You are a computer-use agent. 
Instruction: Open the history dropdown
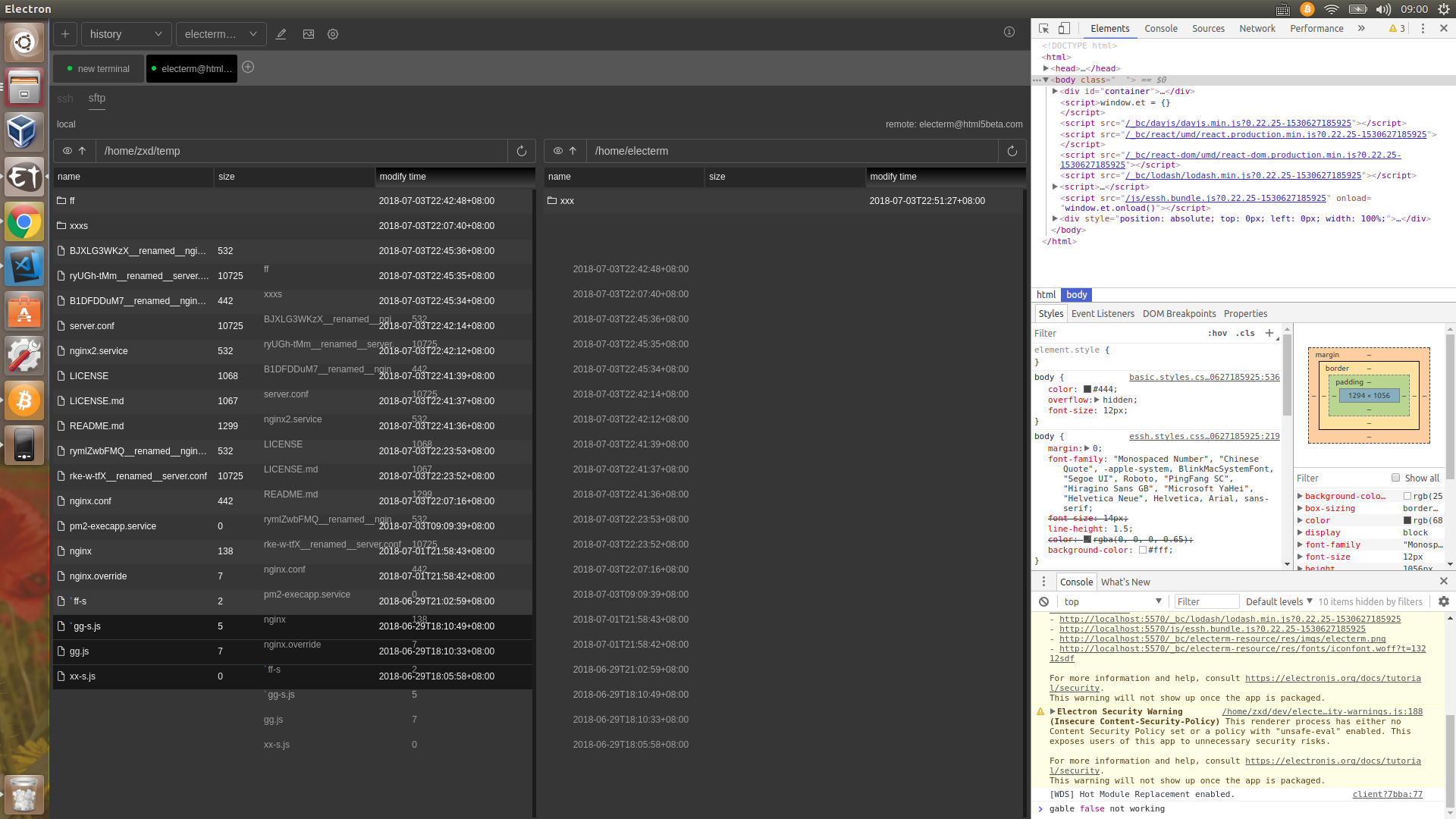[x=126, y=34]
